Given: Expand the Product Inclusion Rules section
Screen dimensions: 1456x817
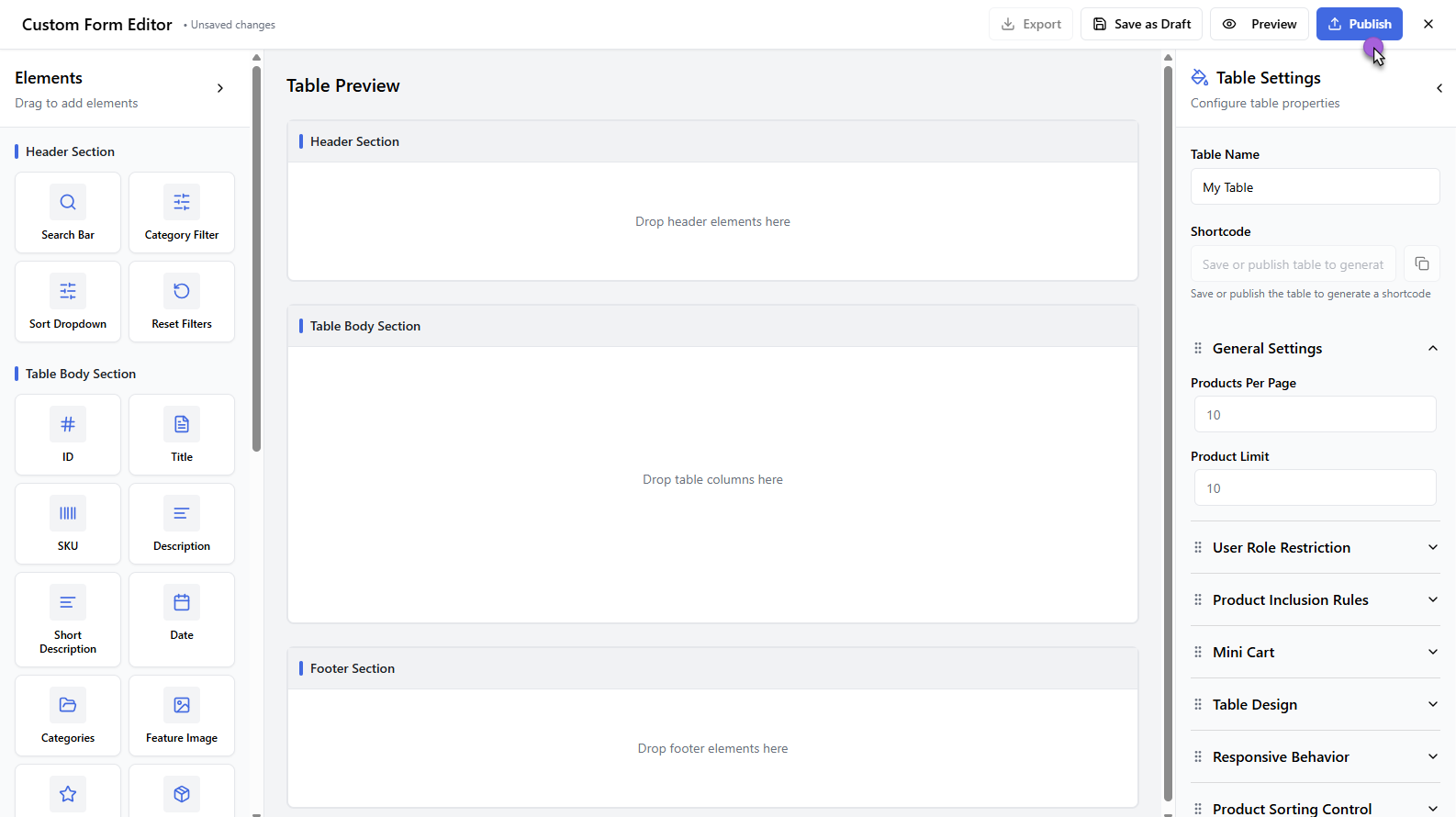Looking at the screenshot, I should (1432, 600).
